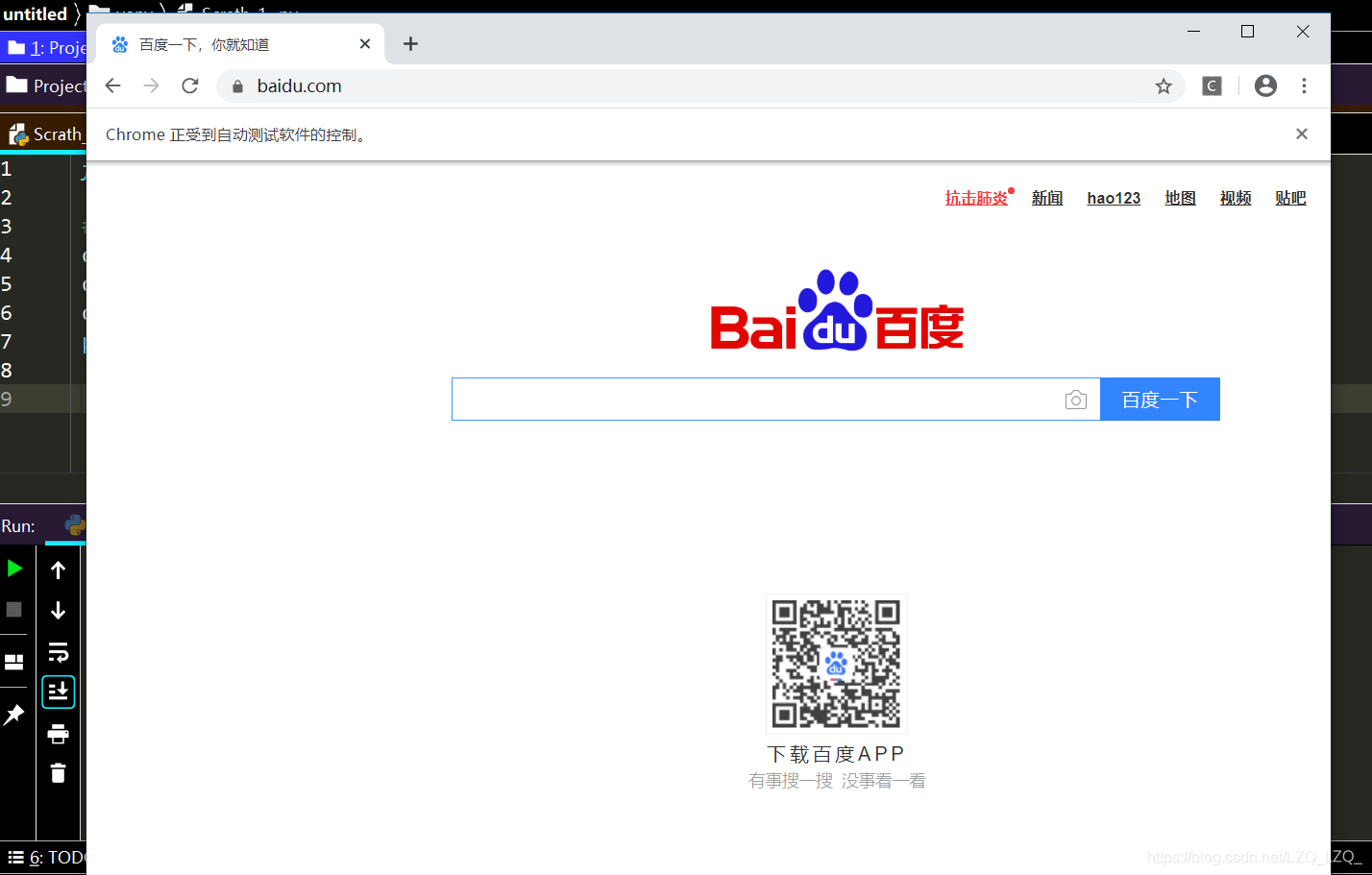This screenshot has height=875, width=1372.
Task: Click the up arrow in PyCharm run panel
Action: pyautogui.click(x=58, y=571)
